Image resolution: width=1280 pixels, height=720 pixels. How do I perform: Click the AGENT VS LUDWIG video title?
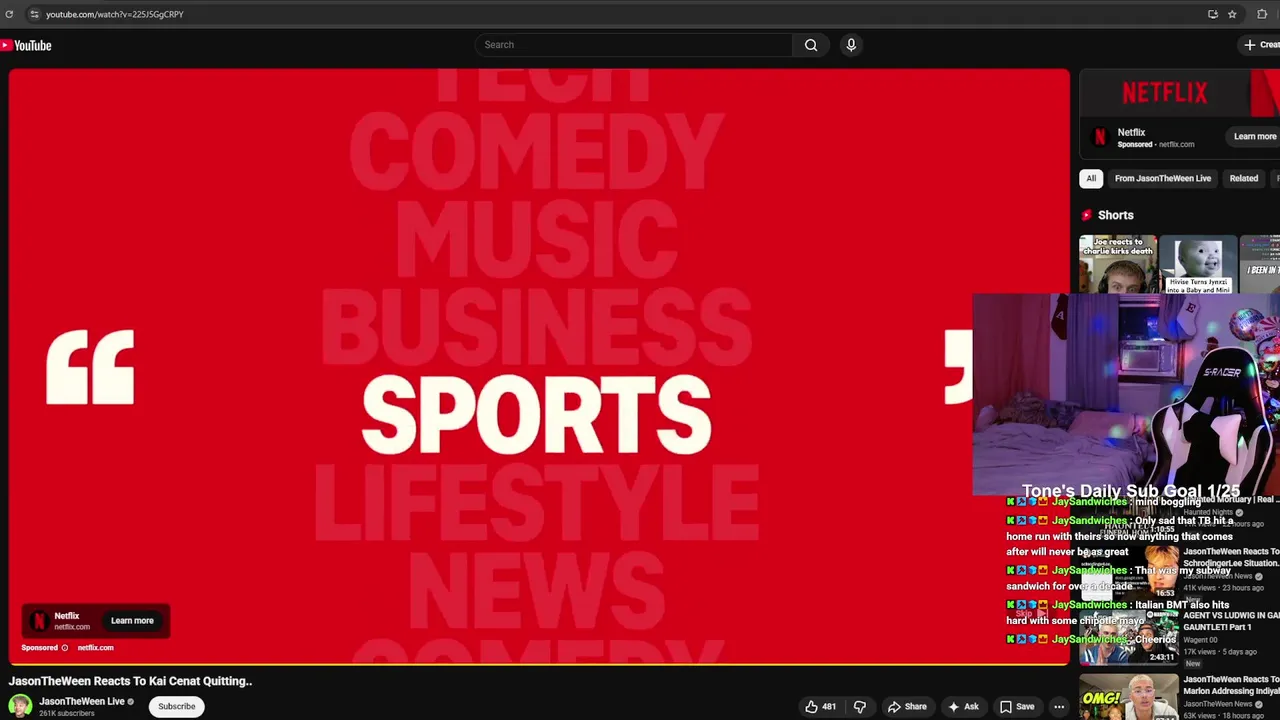coord(1231,621)
